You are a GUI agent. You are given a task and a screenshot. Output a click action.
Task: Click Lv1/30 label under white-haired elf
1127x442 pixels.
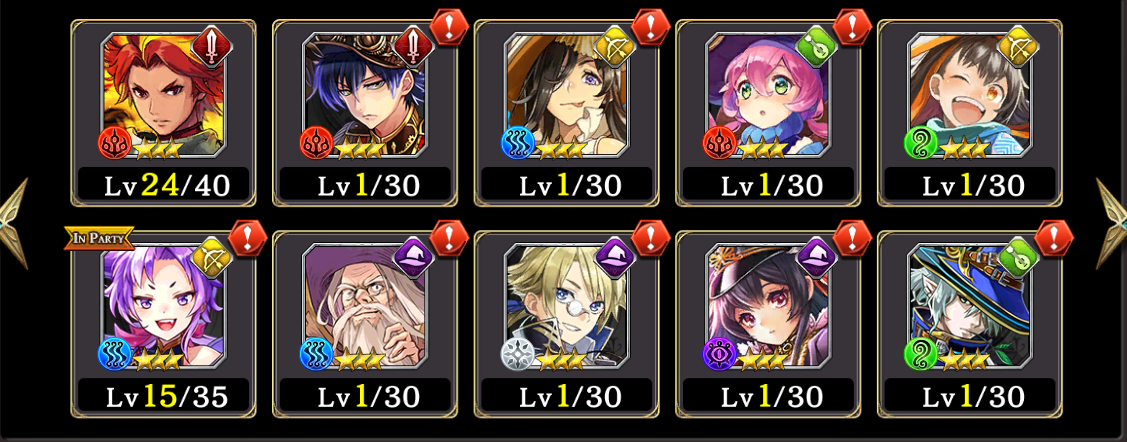pos(970,397)
